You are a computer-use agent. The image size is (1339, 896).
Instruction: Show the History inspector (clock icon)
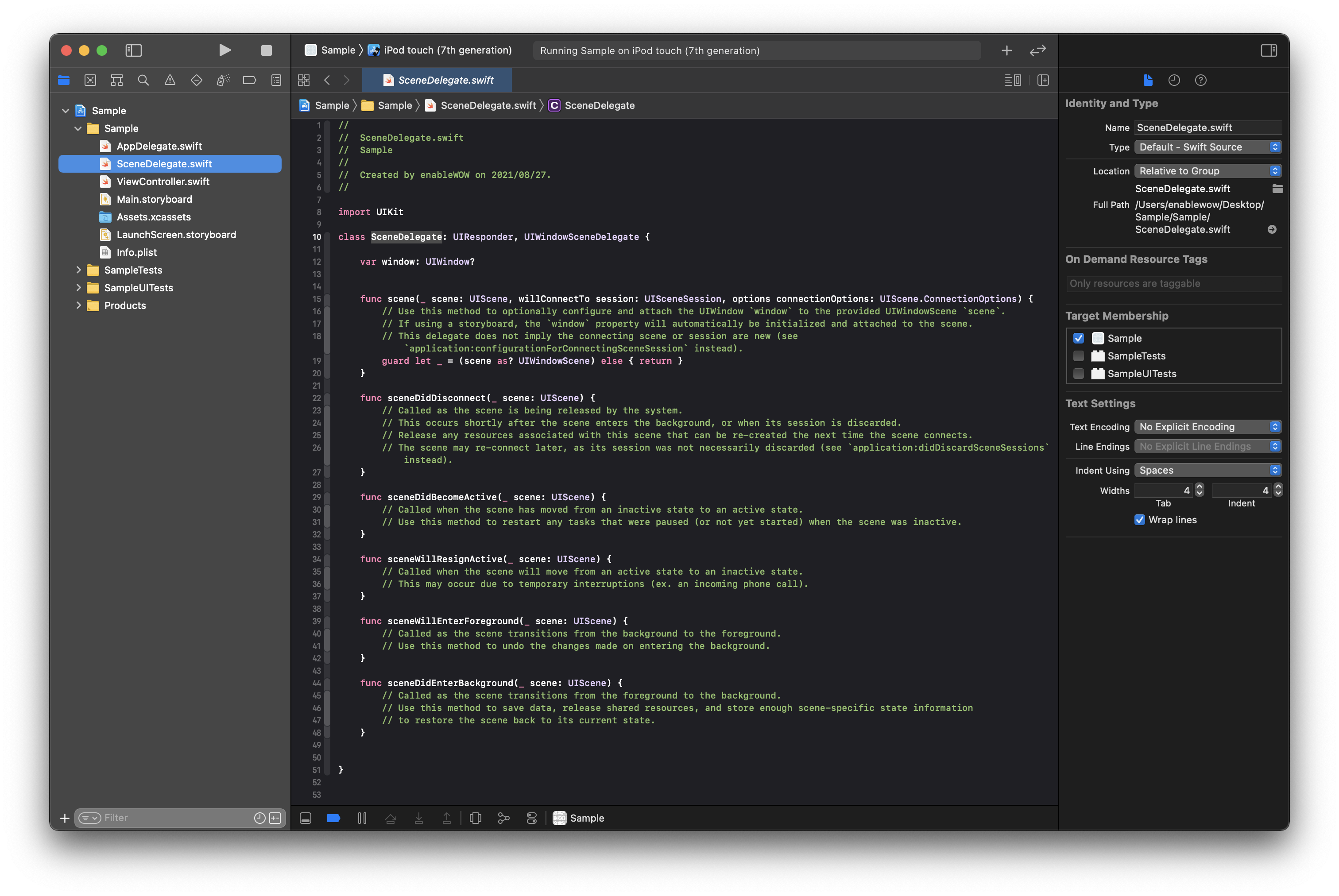coord(1174,80)
